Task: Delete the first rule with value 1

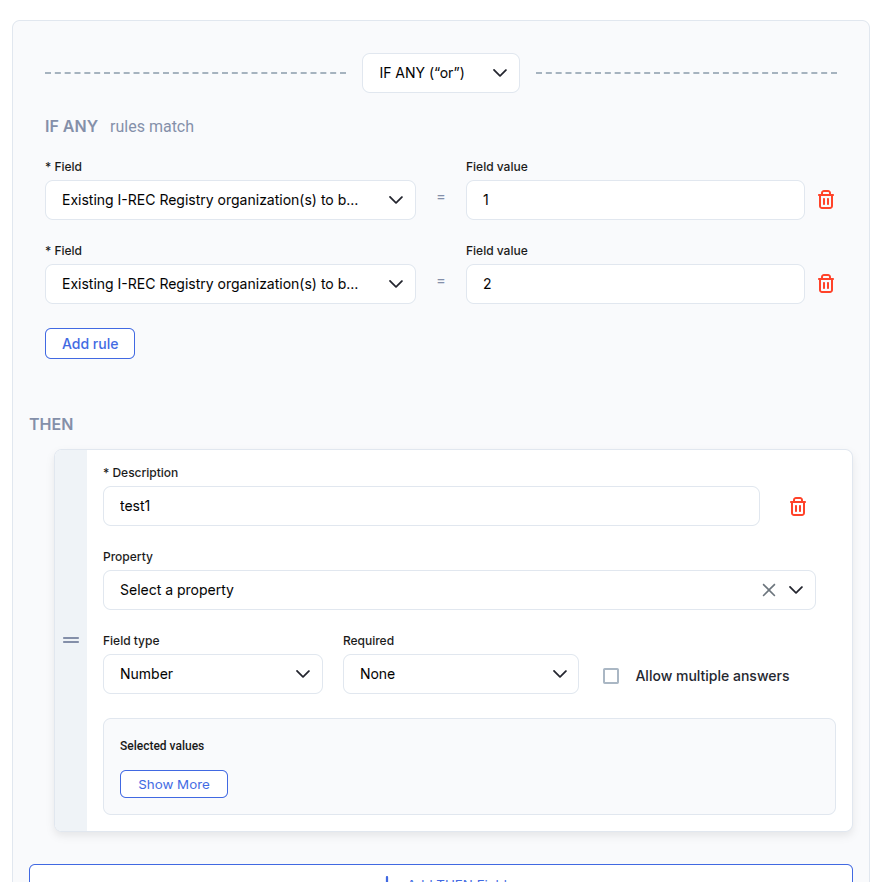Action: click(826, 200)
